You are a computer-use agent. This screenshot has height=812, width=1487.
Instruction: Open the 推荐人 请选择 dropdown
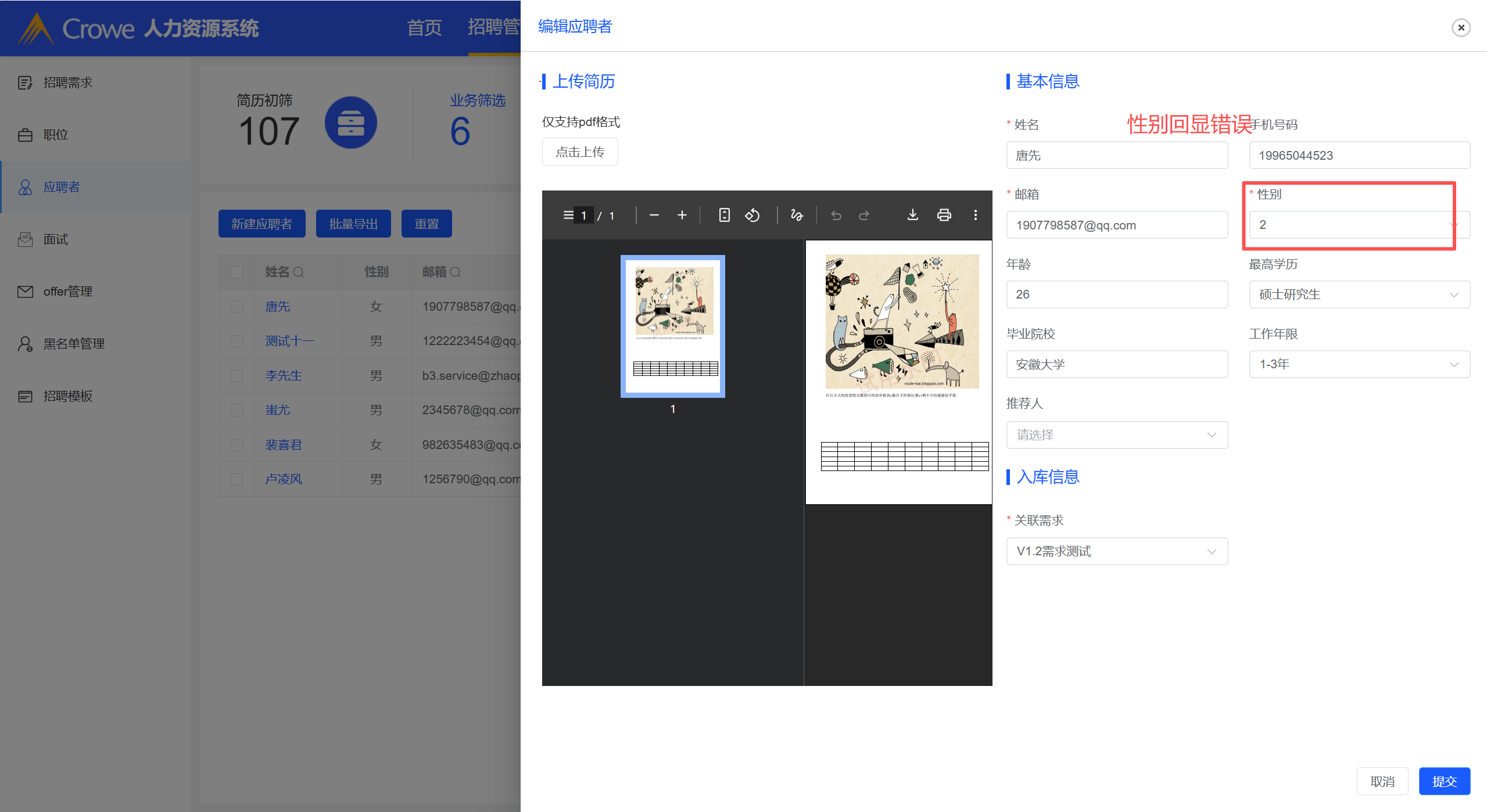point(1116,435)
